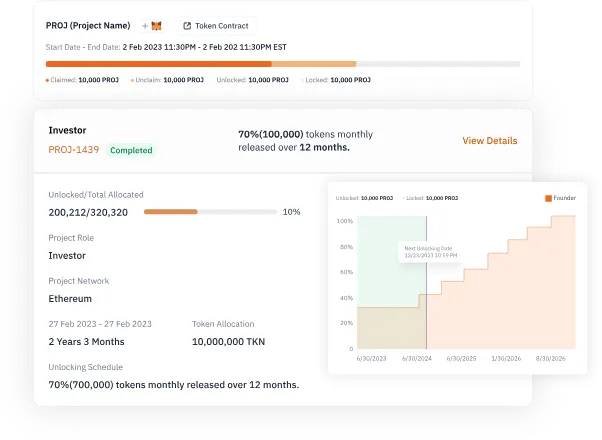Click the plus icon beside MetaMask
The width and height of the screenshot is (602, 440).
coord(145,26)
